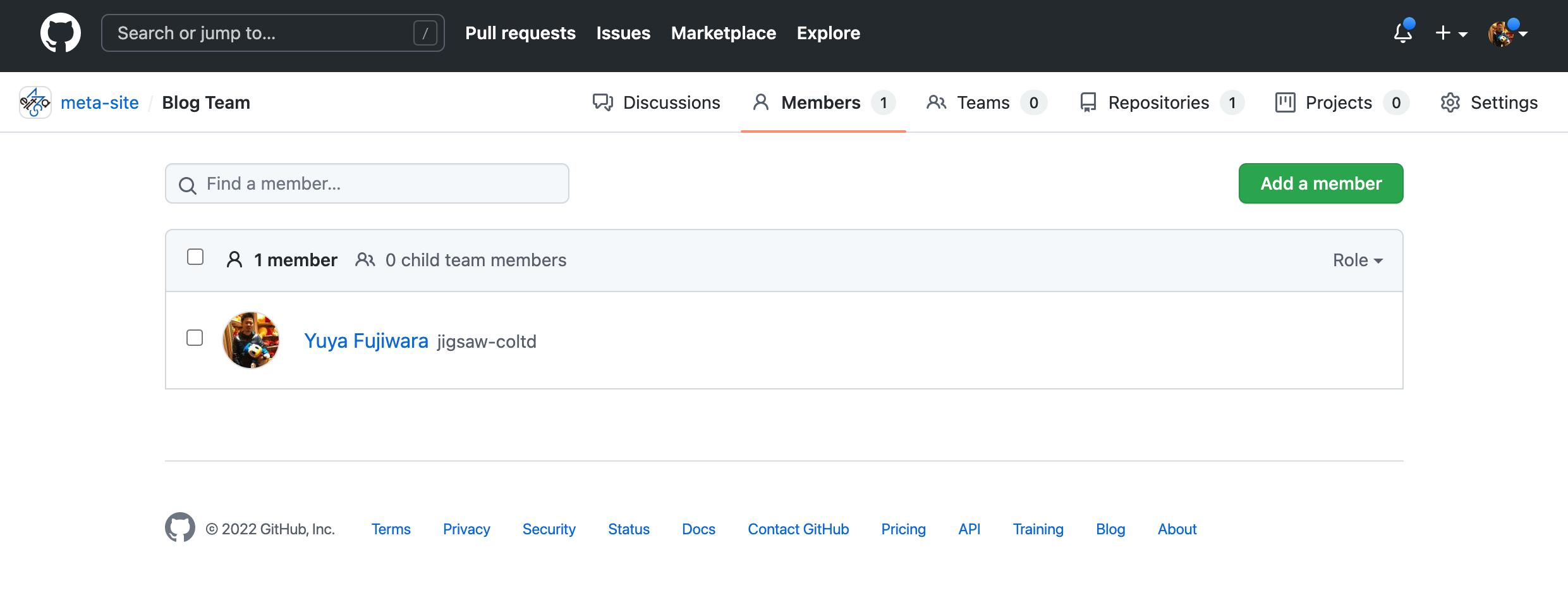Image resolution: width=1568 pixels, height=595 pixels.
Task: Click the Members count badge 1
Action: (x=884, y=102)
